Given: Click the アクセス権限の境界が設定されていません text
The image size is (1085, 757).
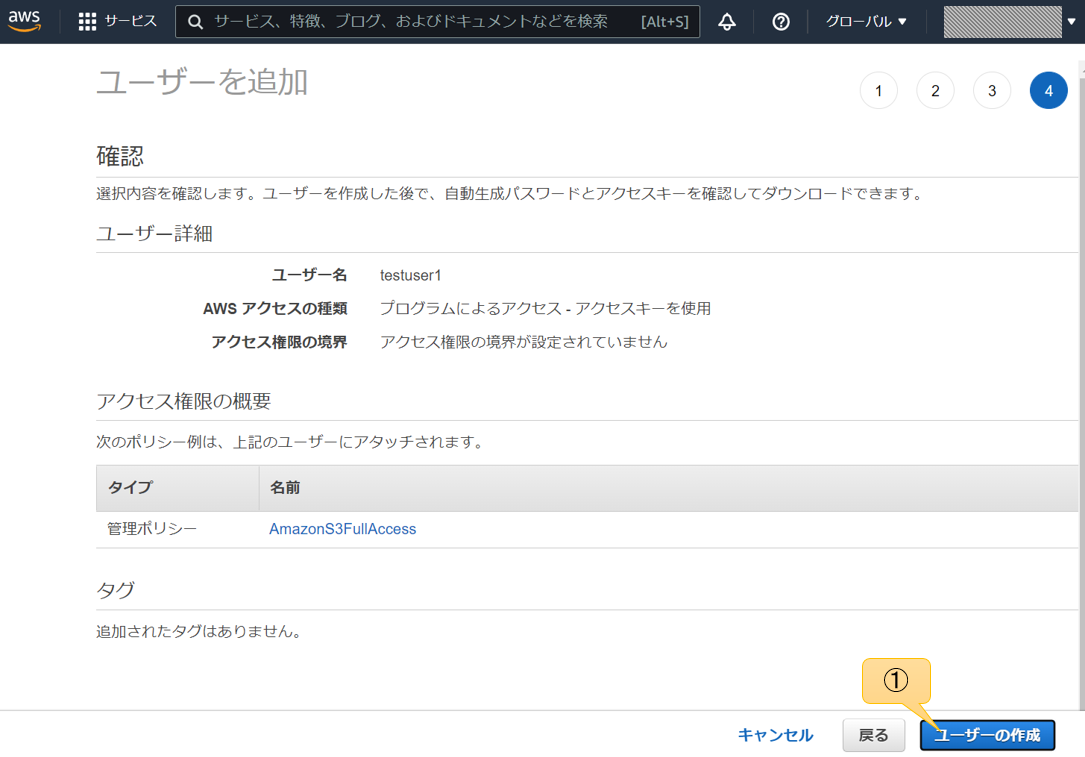Looking at the screenshot, I should coord(523,342).
